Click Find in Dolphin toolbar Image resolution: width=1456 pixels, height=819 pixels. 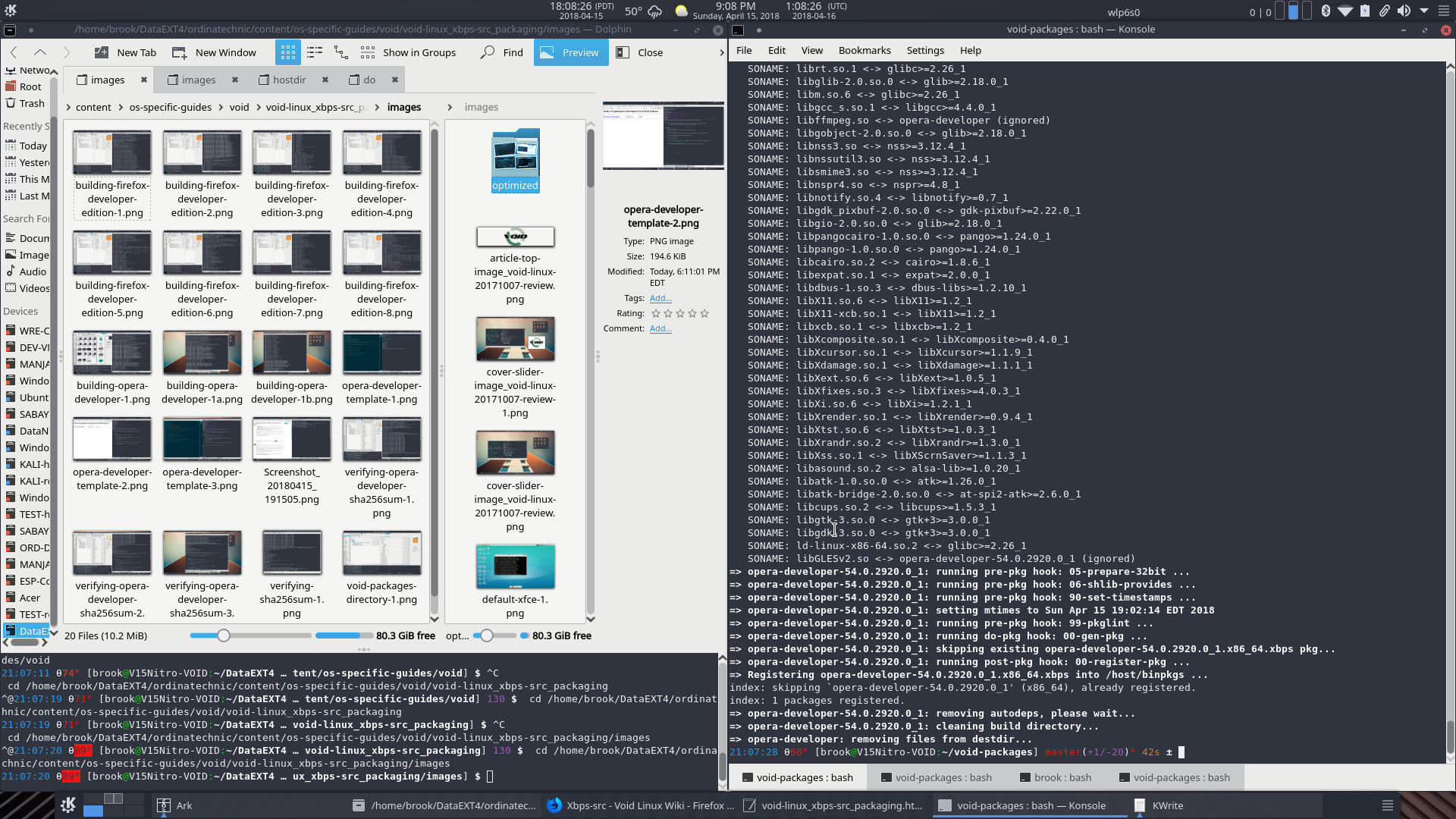(502, 52)
